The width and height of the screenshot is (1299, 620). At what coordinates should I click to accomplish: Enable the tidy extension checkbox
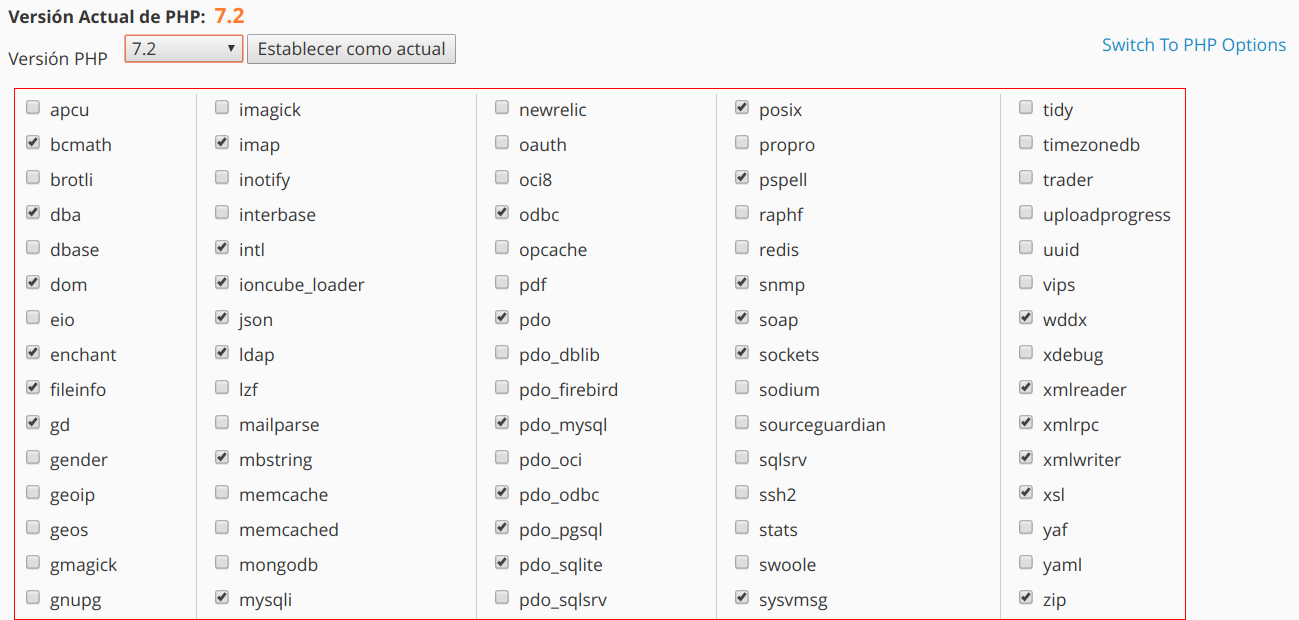[1026, 108]
